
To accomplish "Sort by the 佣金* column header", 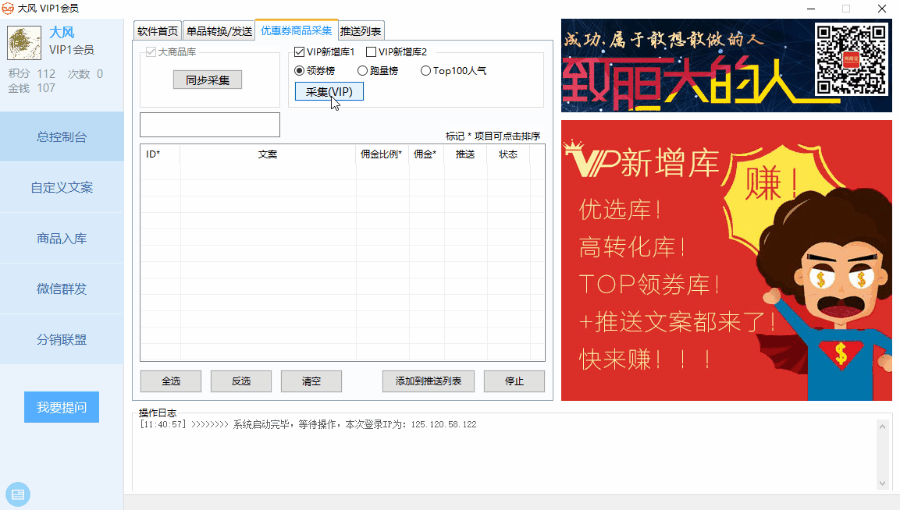I will click(426, 154).
